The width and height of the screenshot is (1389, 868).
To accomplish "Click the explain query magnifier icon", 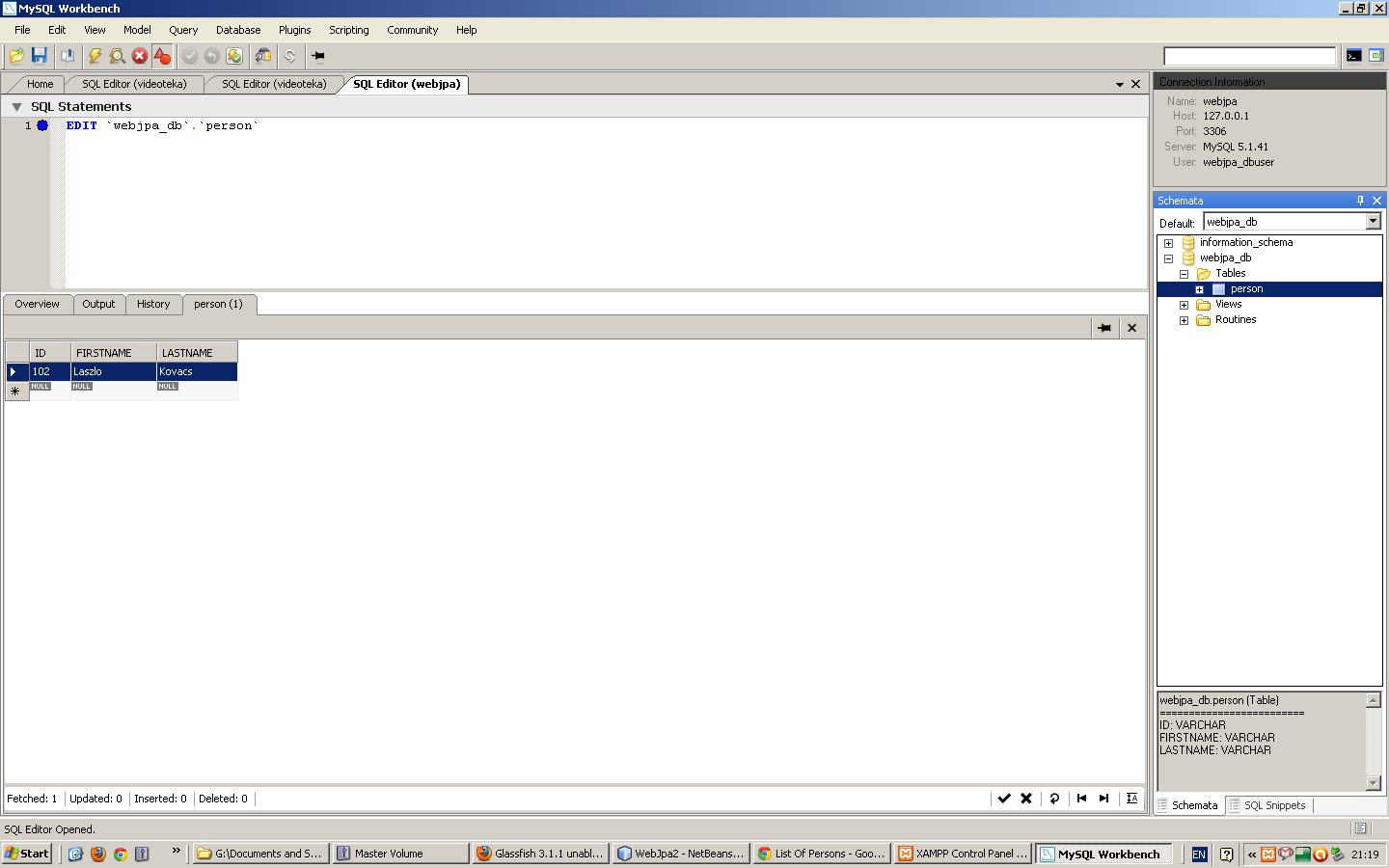I will (x=117, y=56).
